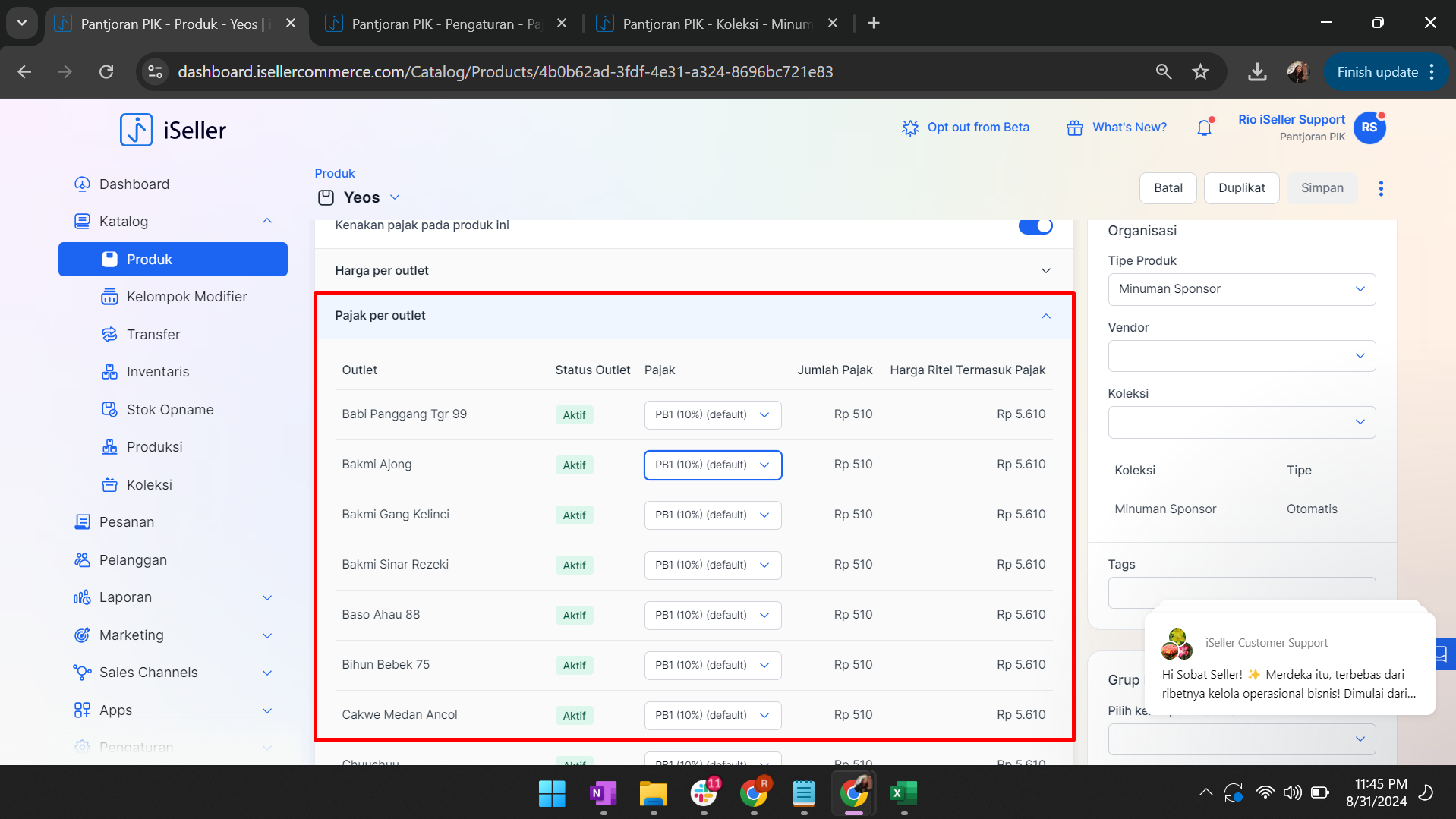The width and height of the screenshot is (1456, 819).
Task: Expand the Laporan sidebar menu
Action: coord(267,598)
